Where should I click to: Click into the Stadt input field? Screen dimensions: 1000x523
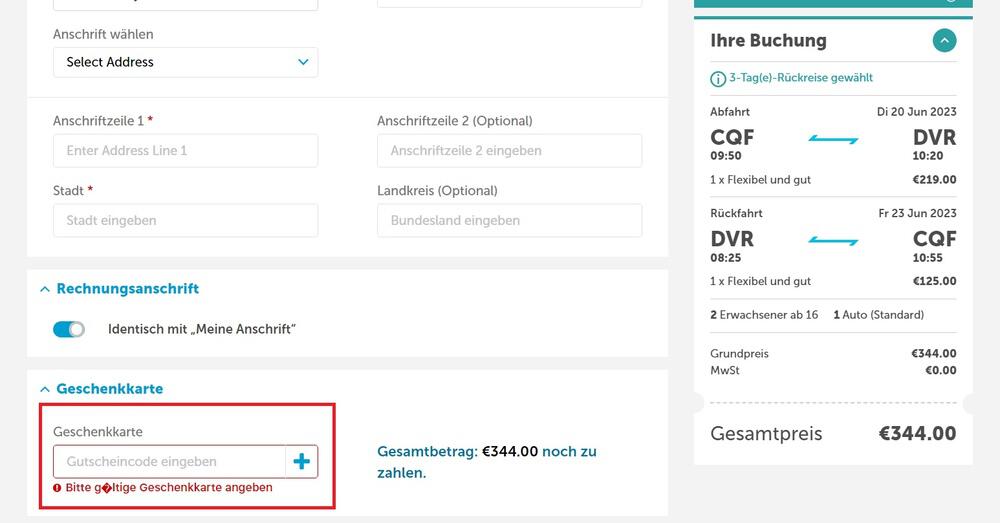pyautogui.click(x=186, y=220)
